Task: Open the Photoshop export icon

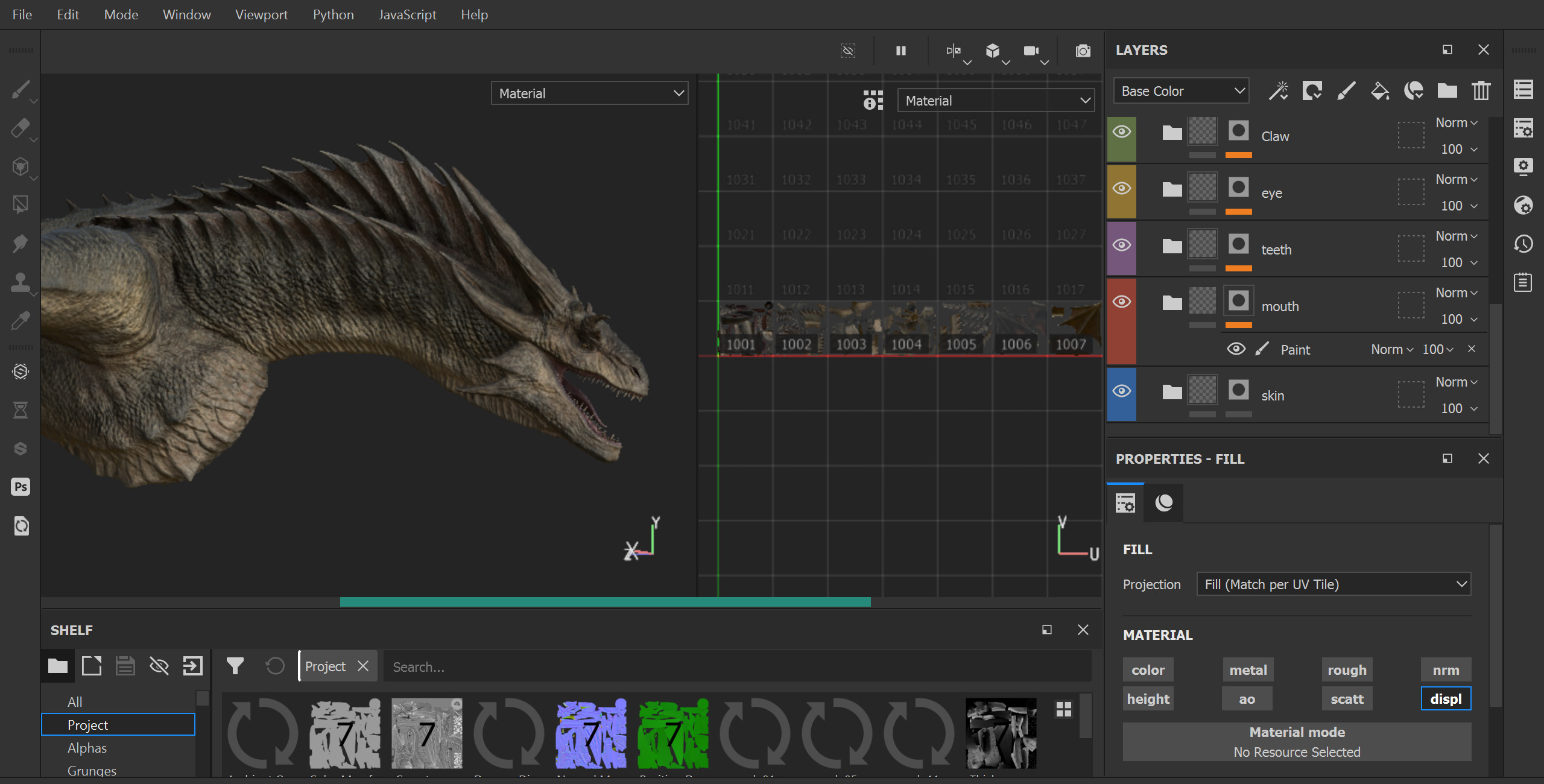Action: pyautogui.click(x=21, y=487)
